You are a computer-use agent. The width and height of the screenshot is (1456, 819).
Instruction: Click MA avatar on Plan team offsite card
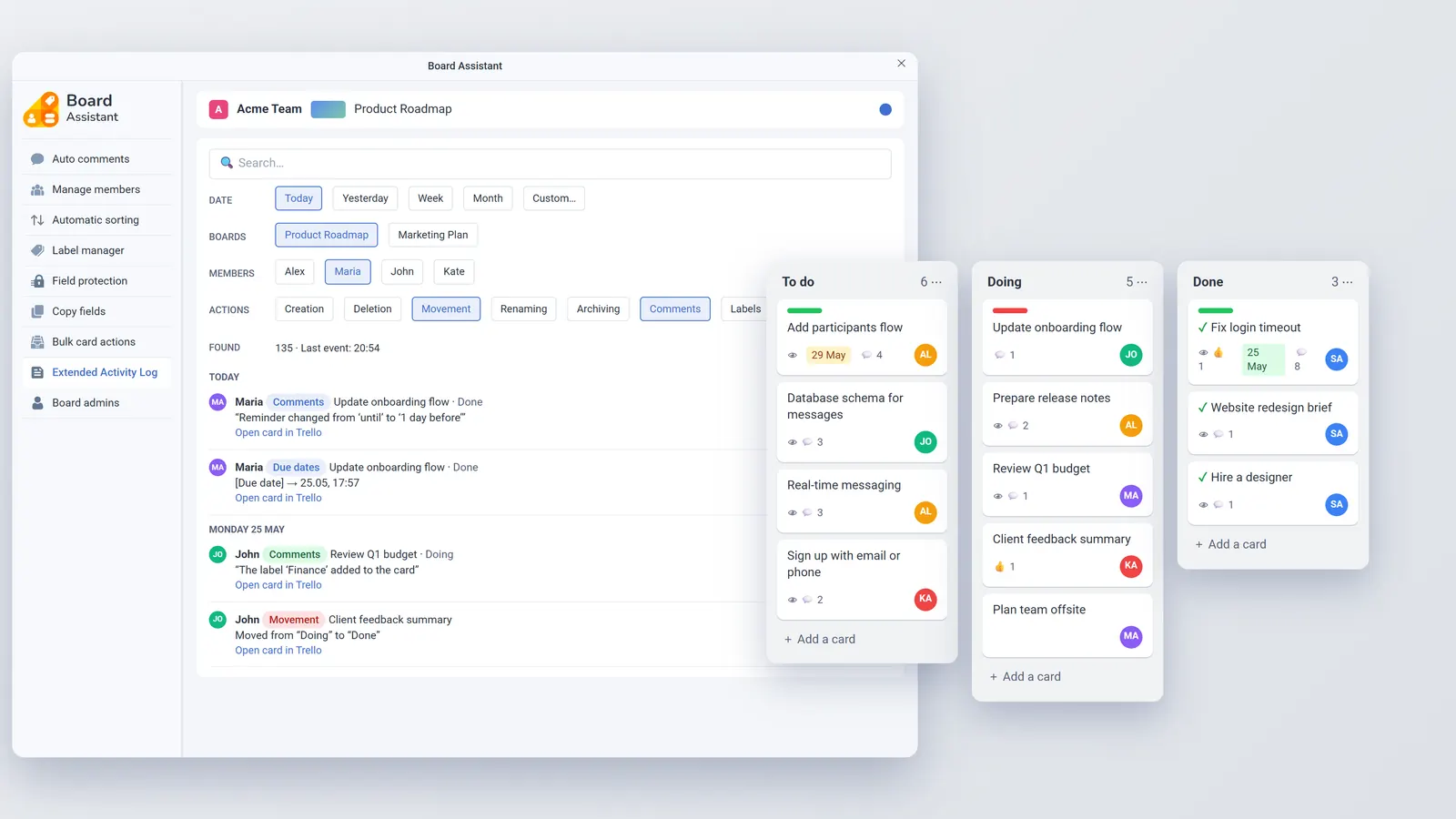1131,636
